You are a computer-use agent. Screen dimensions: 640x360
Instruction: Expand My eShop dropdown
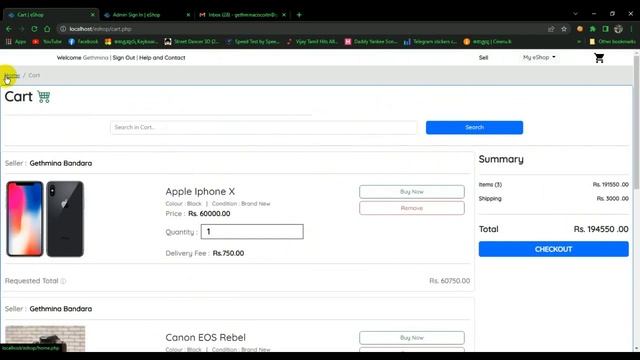point(539,58)
